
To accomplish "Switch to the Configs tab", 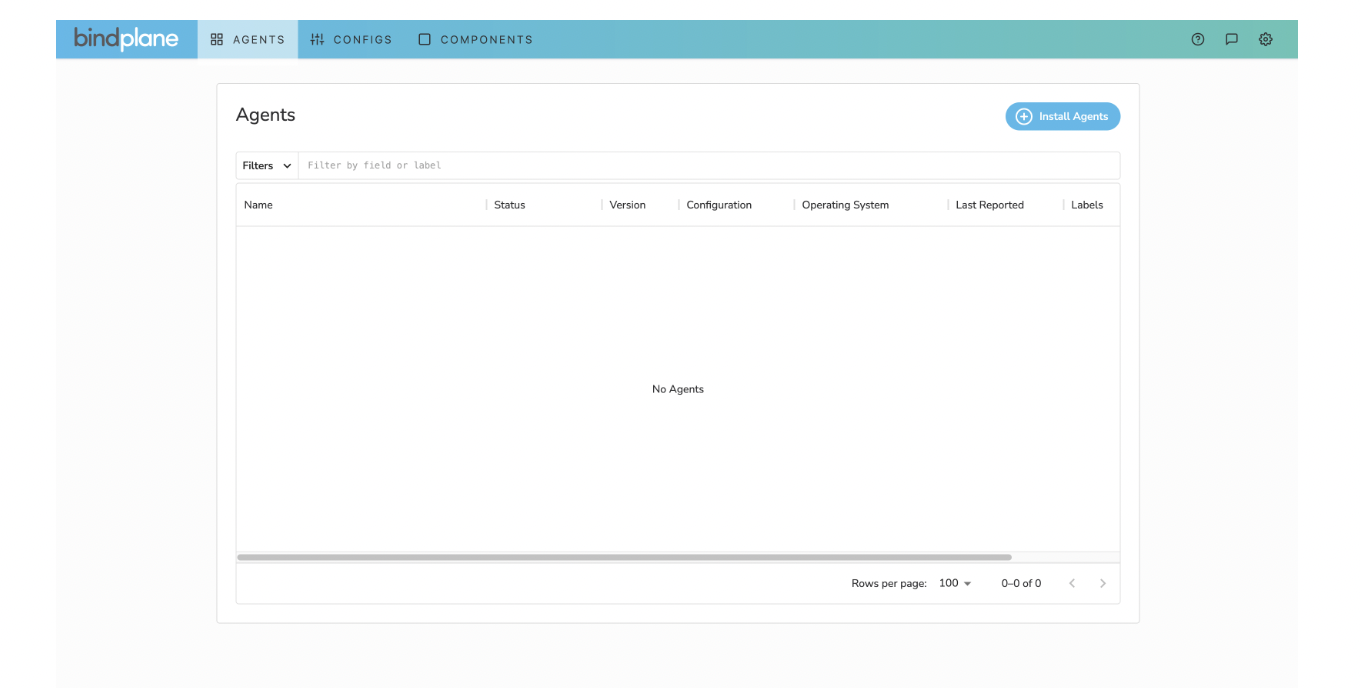I will (x=351, y=40).
